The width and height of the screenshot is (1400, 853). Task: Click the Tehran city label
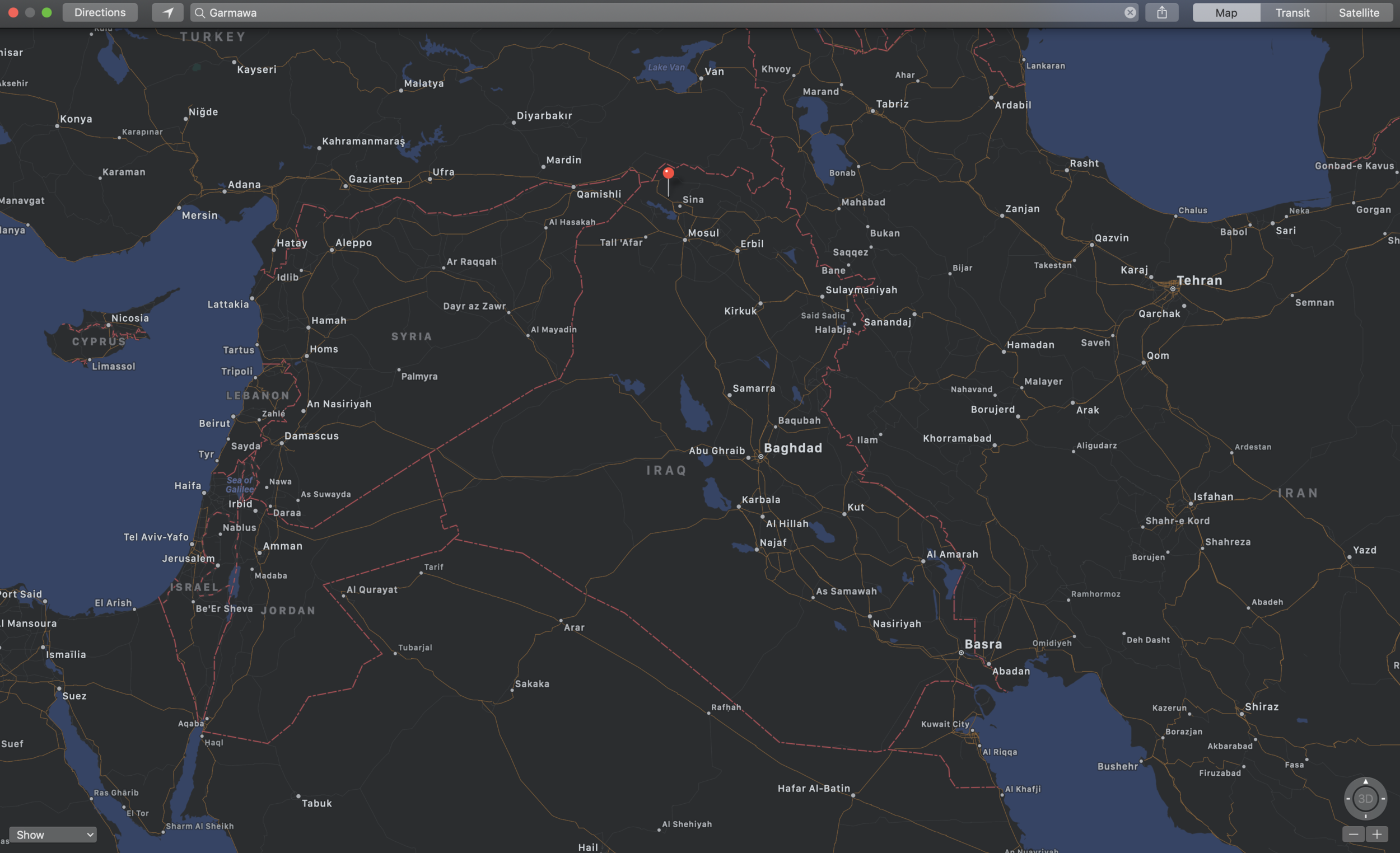pyautogui.click(x=1199, y=280)
